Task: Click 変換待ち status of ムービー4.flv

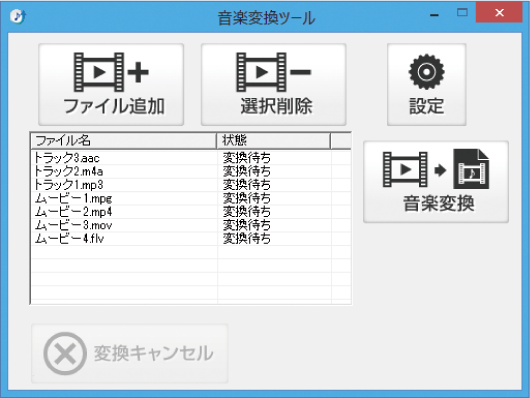Action: coord(247,239)
